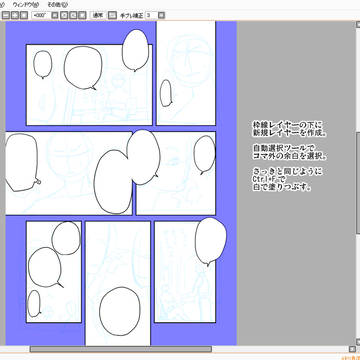Click the reset zoom button
The width and height of the screenshot is (360, 360).
click(24, 15)
